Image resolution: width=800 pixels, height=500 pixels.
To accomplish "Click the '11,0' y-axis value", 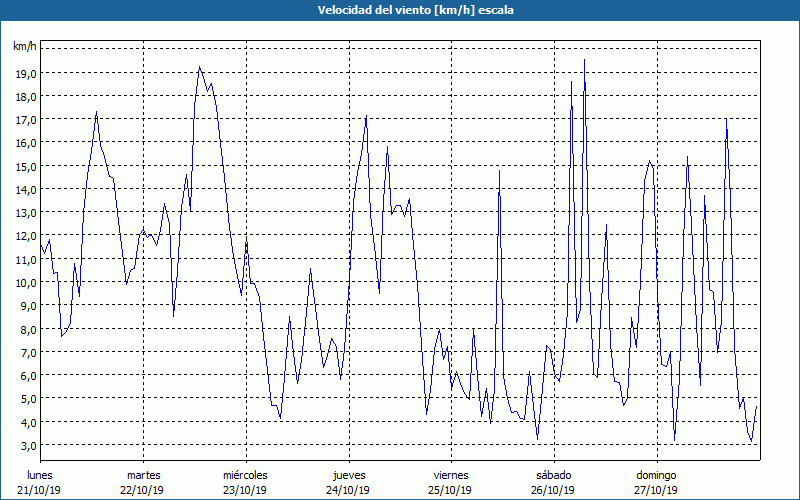I will (26, 260).
